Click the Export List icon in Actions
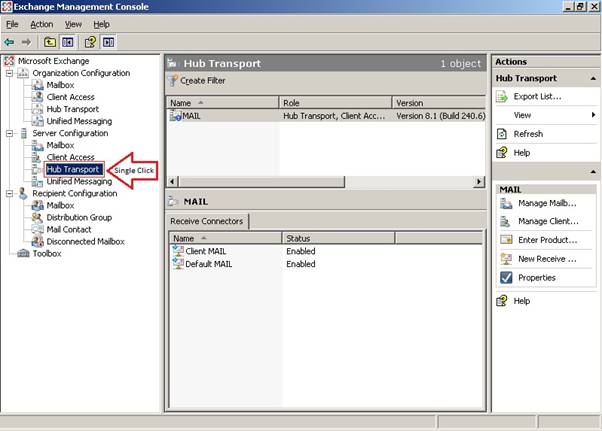This screenshot has height=431, width=602. click(x=504, y=97)
